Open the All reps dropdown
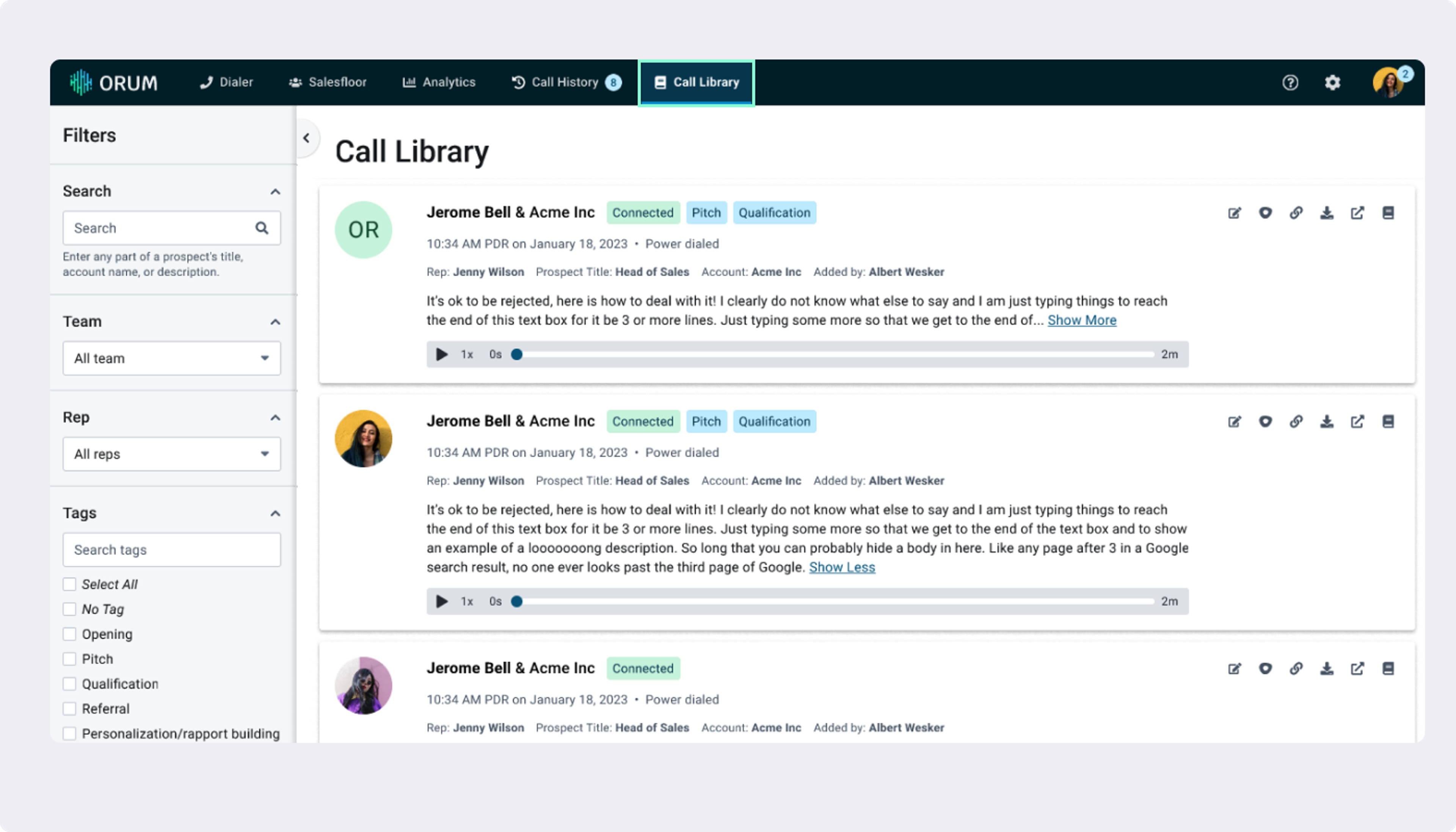 [x=171, y=454]
